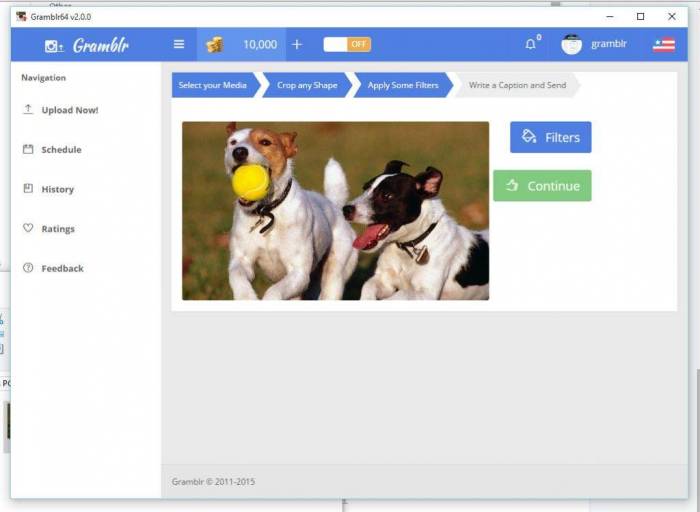This screenshot has height=512, width=700.
Task: Select the 'Select your Media' step
Action: tap(212, 85)
